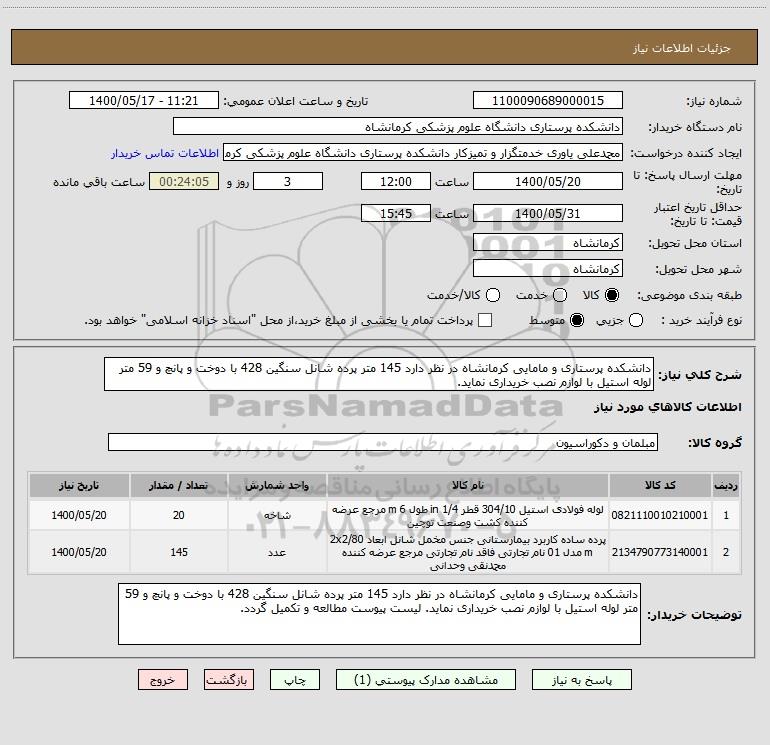
Task: Click the کد کالا column header
Action: tap(660, 486)
